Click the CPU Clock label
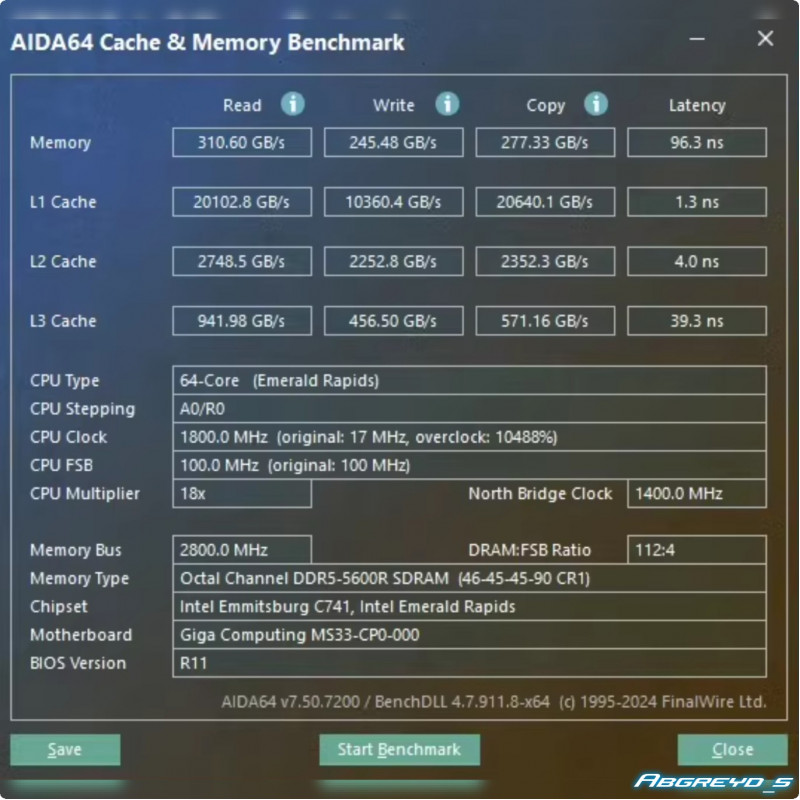This screenshot has width=800, height=800. click(68, 437)
